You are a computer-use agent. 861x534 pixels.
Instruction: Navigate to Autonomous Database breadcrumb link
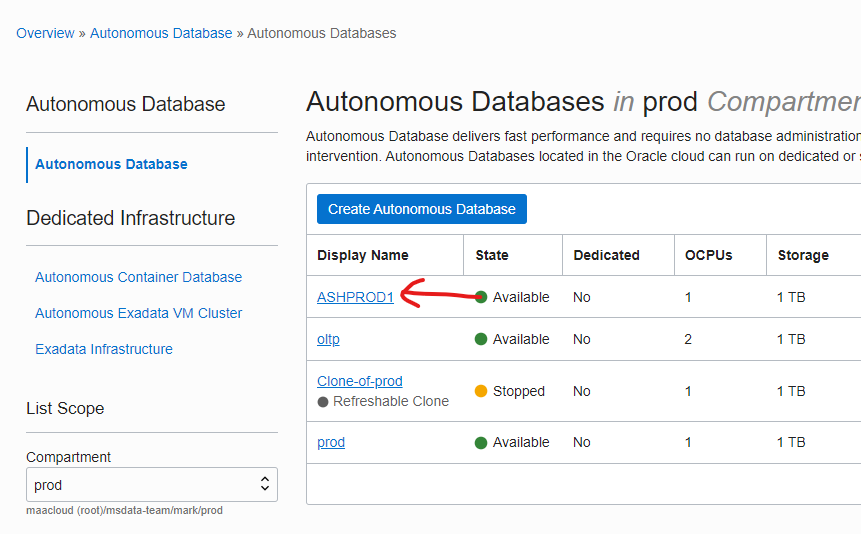point(161,33)
